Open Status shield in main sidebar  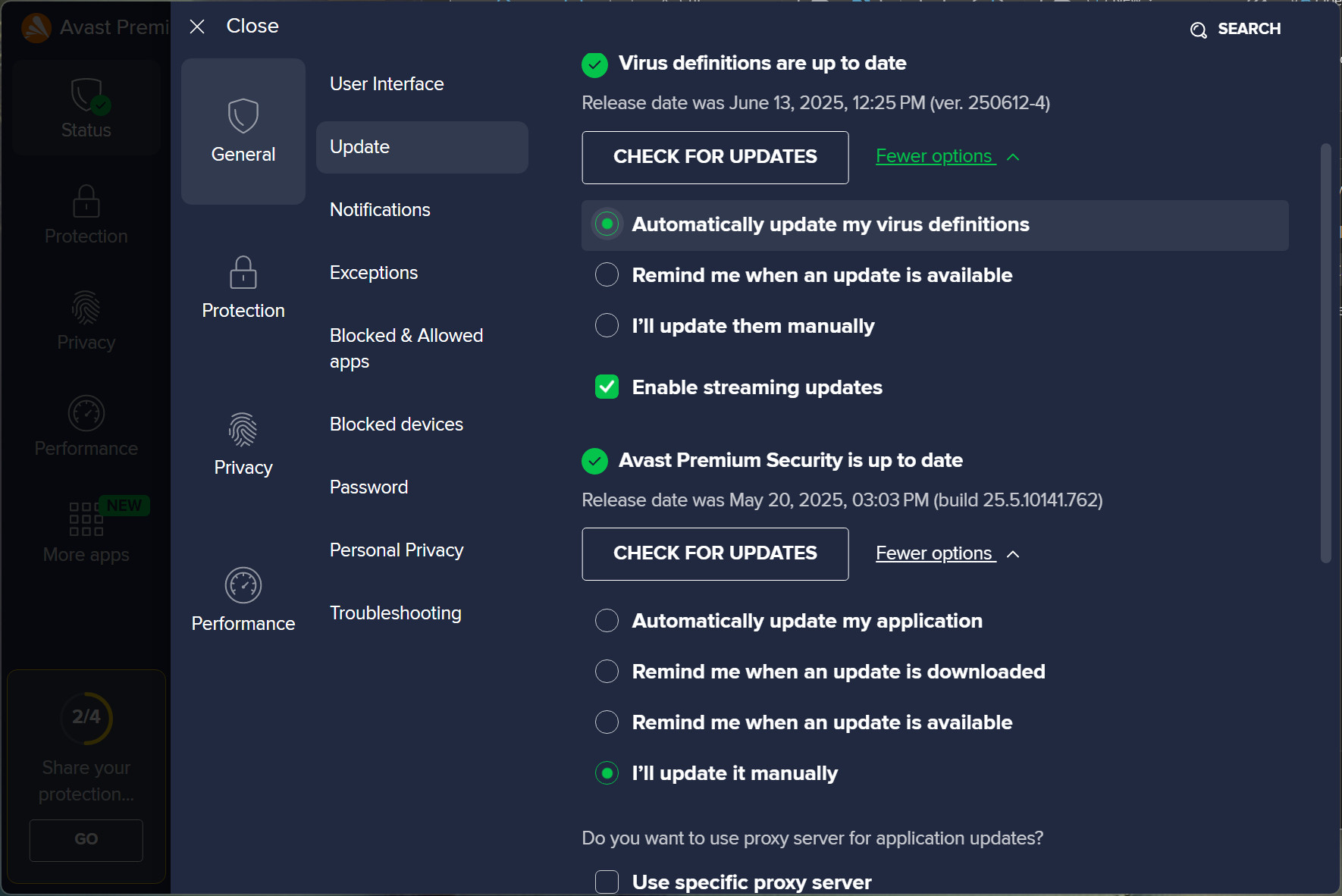click(x=86, y=108)
